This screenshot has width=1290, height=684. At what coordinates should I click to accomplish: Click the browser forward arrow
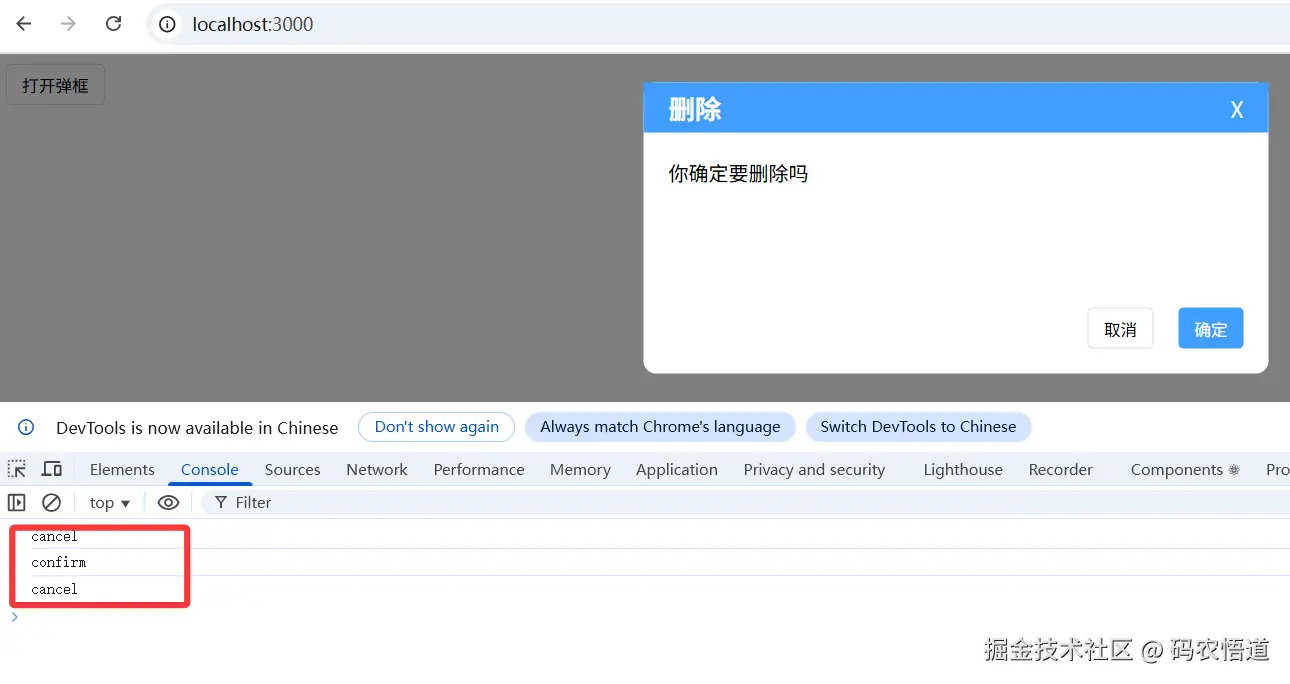(x=68, y=24)
